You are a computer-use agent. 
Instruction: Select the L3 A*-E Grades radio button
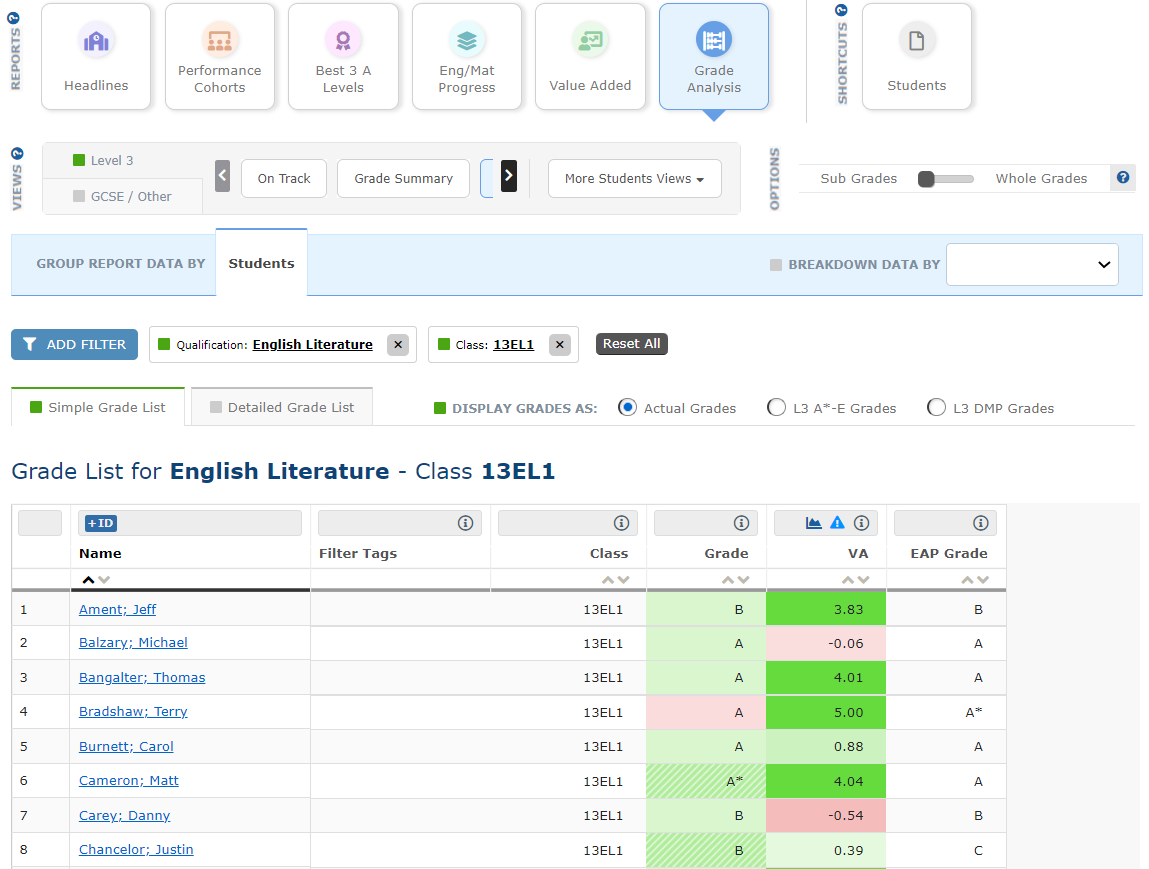point(776,407)
